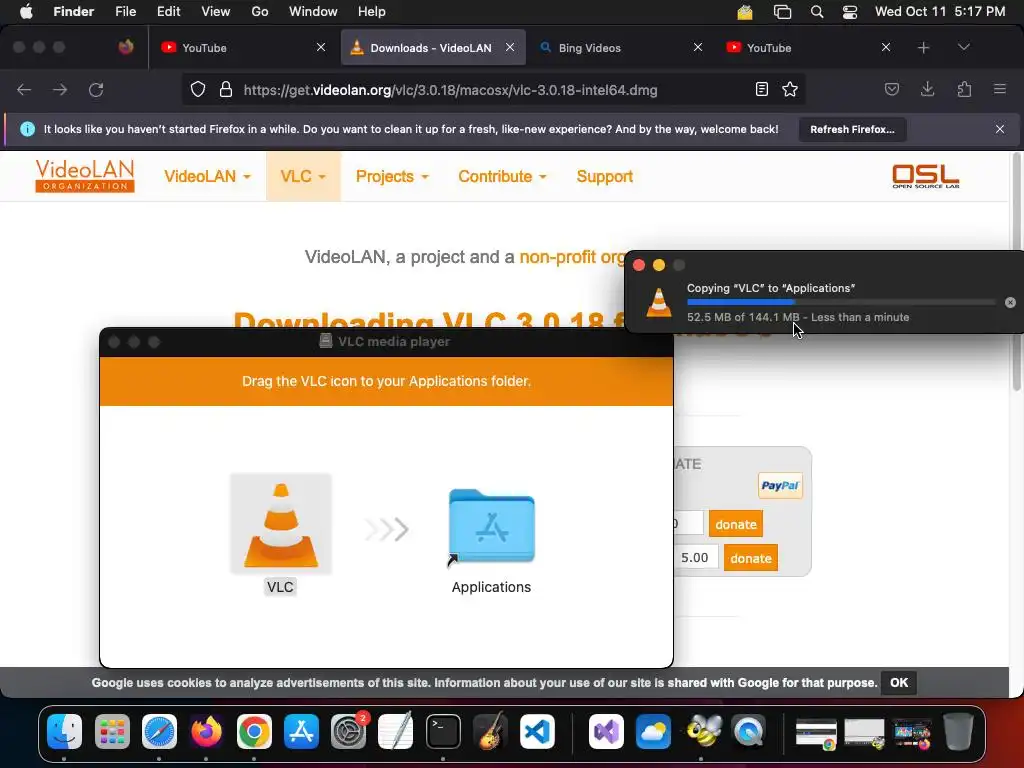Close the Downloads - VideoLAN tab
Image resolution: width=1024 pixels, height=768 pixels.
[510, 48]
